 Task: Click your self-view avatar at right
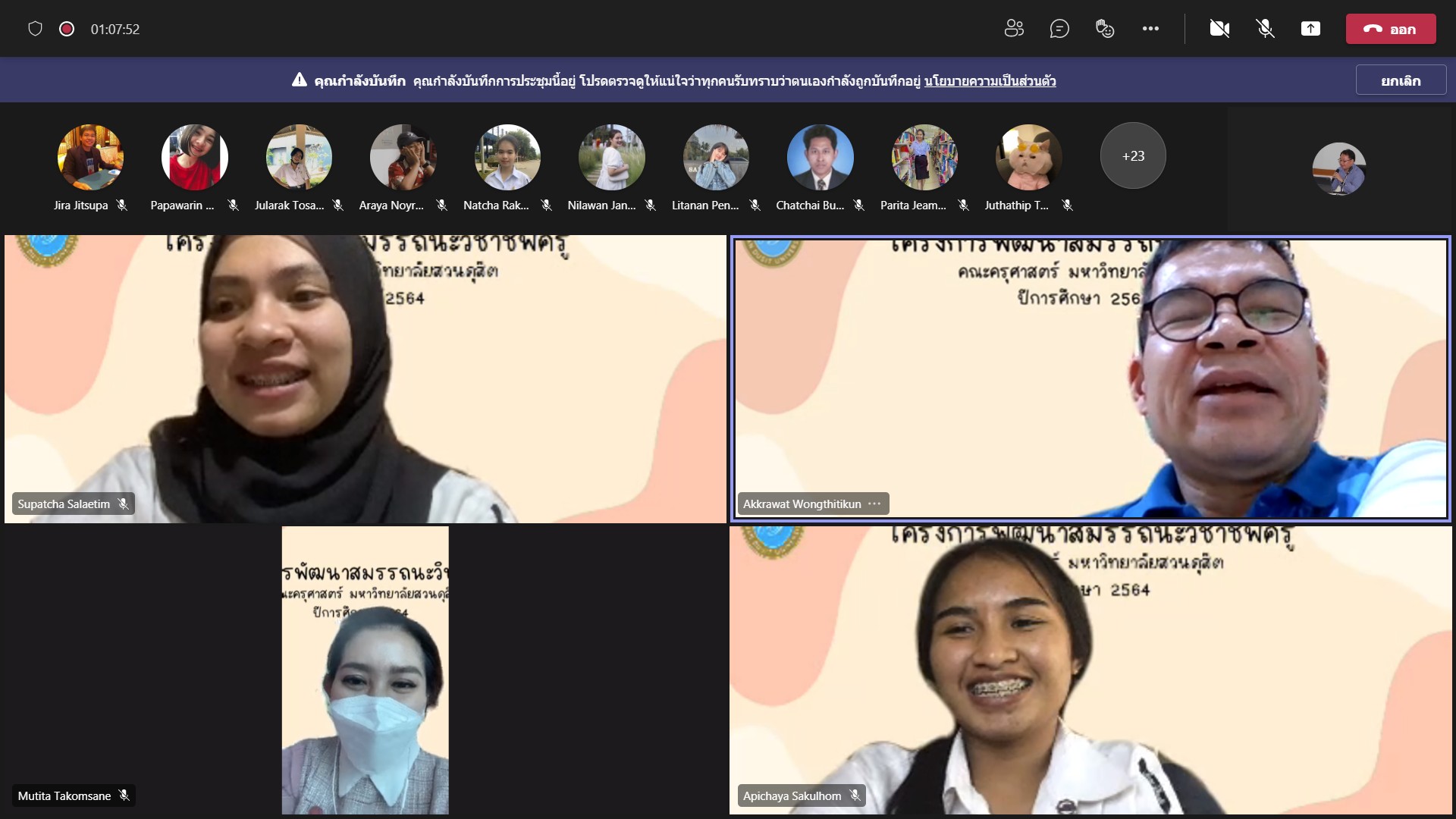click(1339, 169)
